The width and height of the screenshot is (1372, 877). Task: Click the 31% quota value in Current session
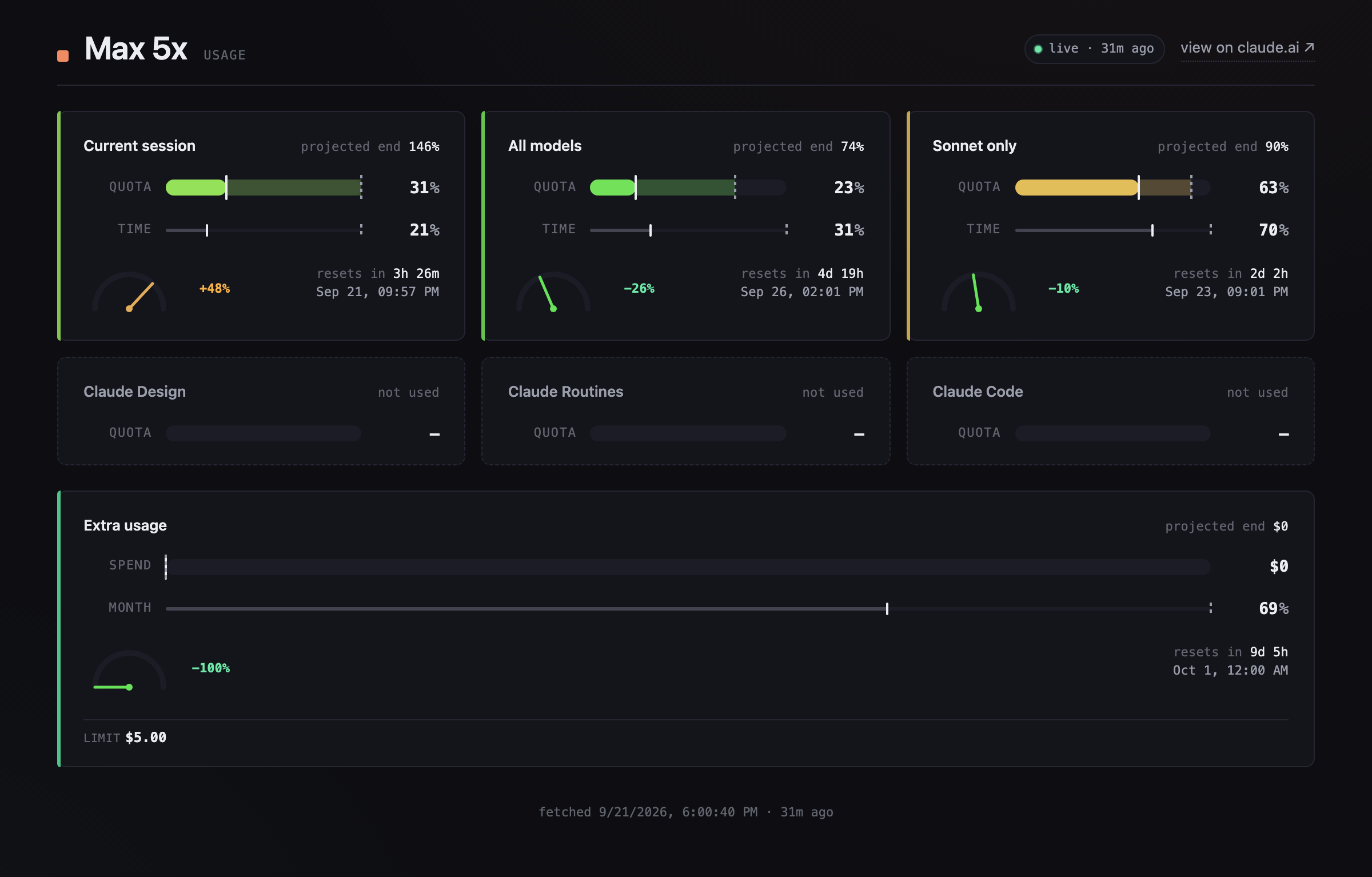pos(425,188)
